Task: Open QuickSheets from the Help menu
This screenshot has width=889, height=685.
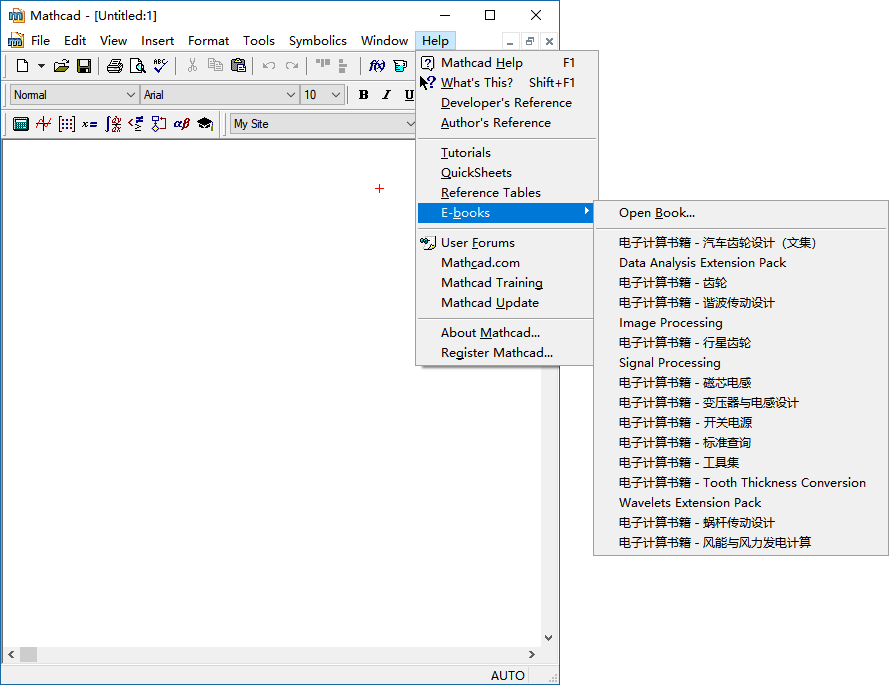Action: point(507,172)
